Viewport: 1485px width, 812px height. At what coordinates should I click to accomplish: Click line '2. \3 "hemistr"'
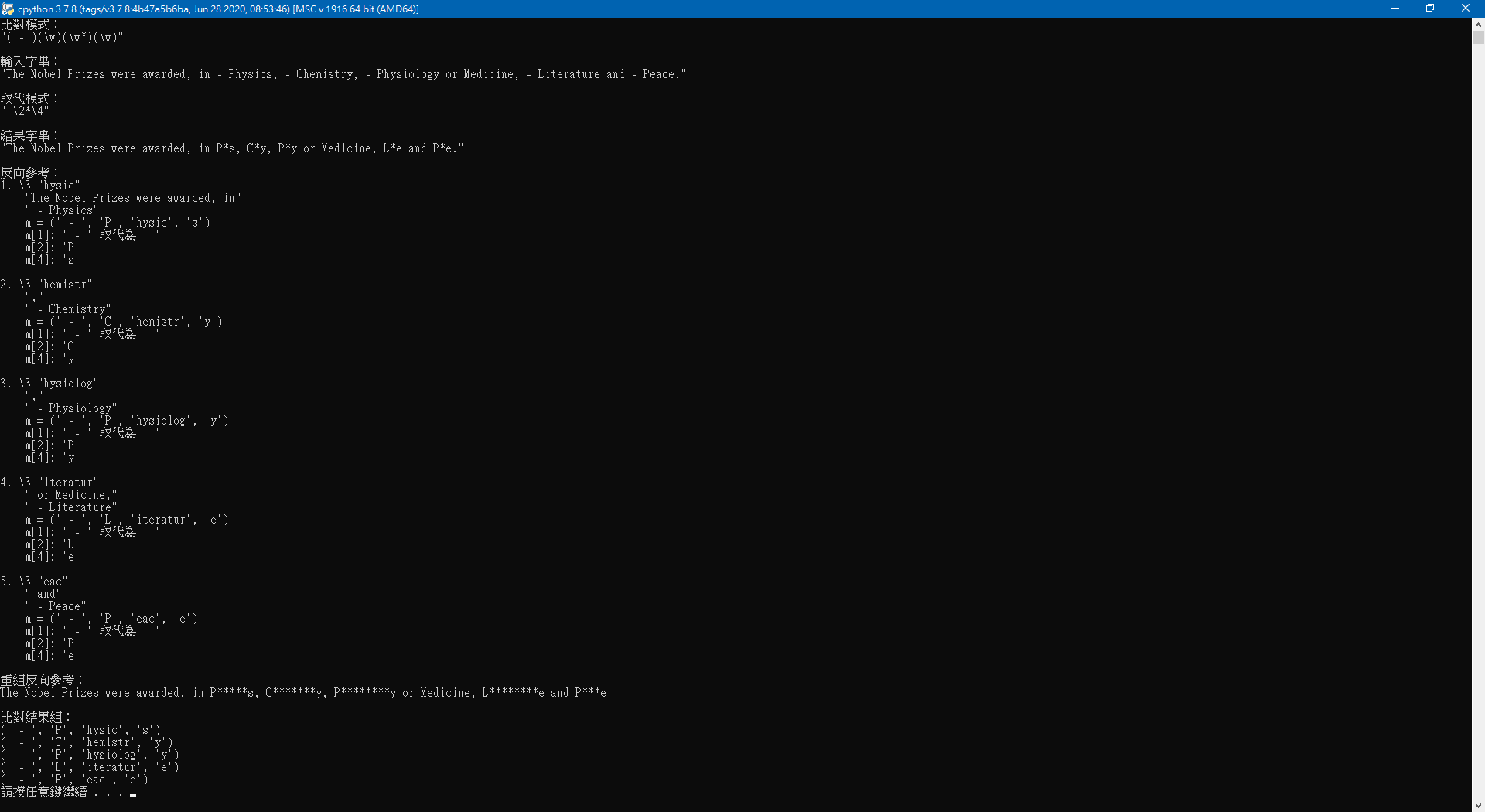[x=46, y=285]
